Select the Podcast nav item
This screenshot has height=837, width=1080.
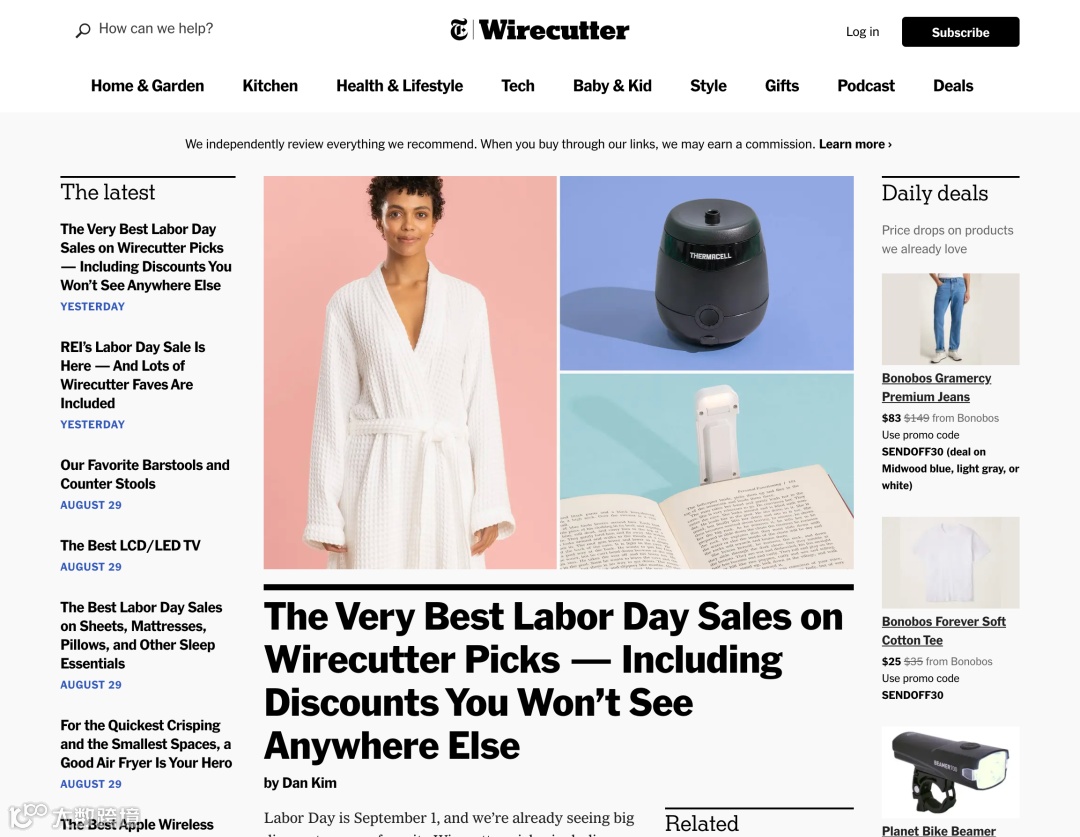click(866, 85)
